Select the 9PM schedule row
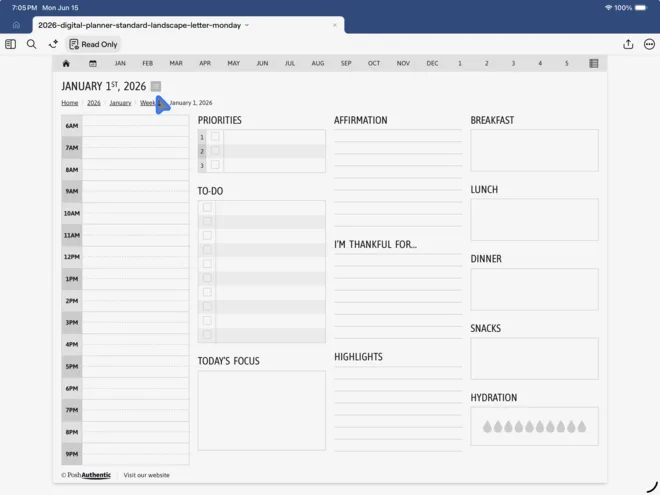660x495 pixels. 125,454
